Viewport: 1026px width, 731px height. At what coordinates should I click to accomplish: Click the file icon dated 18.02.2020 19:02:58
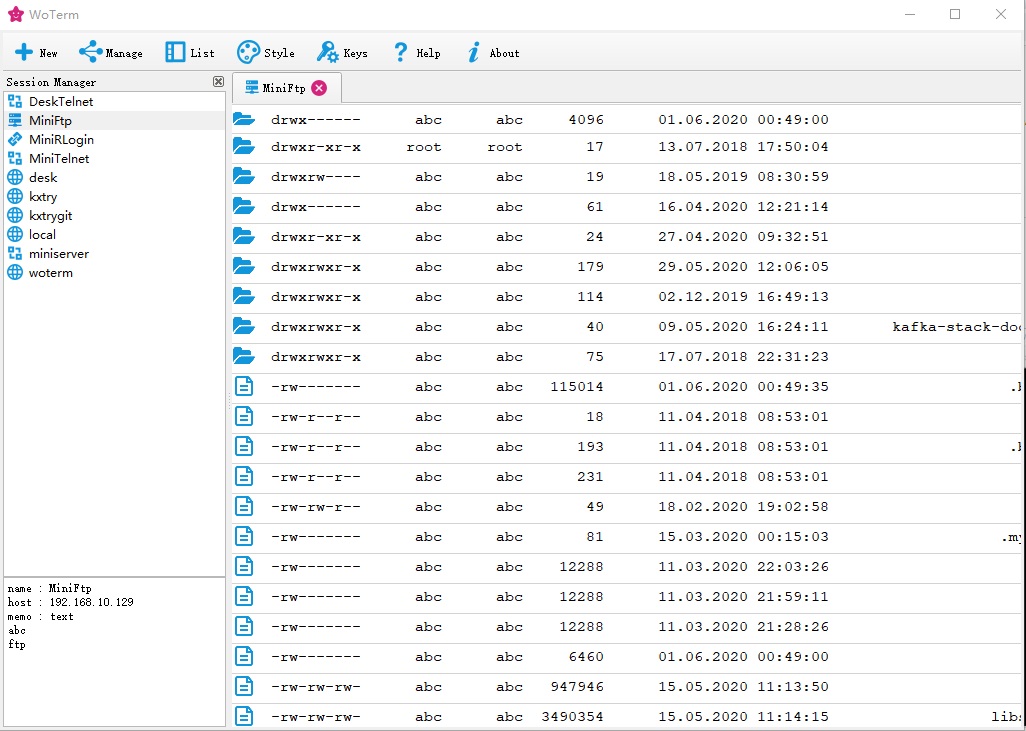(x=244, y=507)
